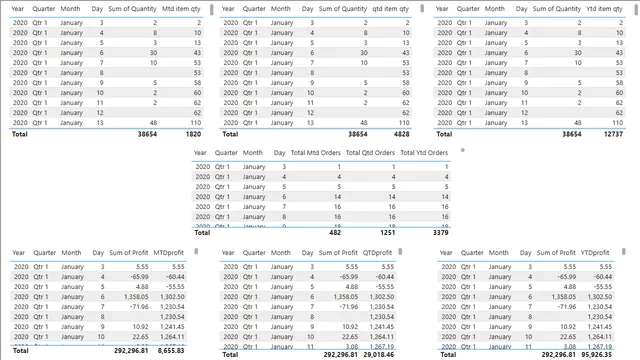Click Sum of Profit header in YTDprofit table
640x360 pixels.
(x=556, y=253)
